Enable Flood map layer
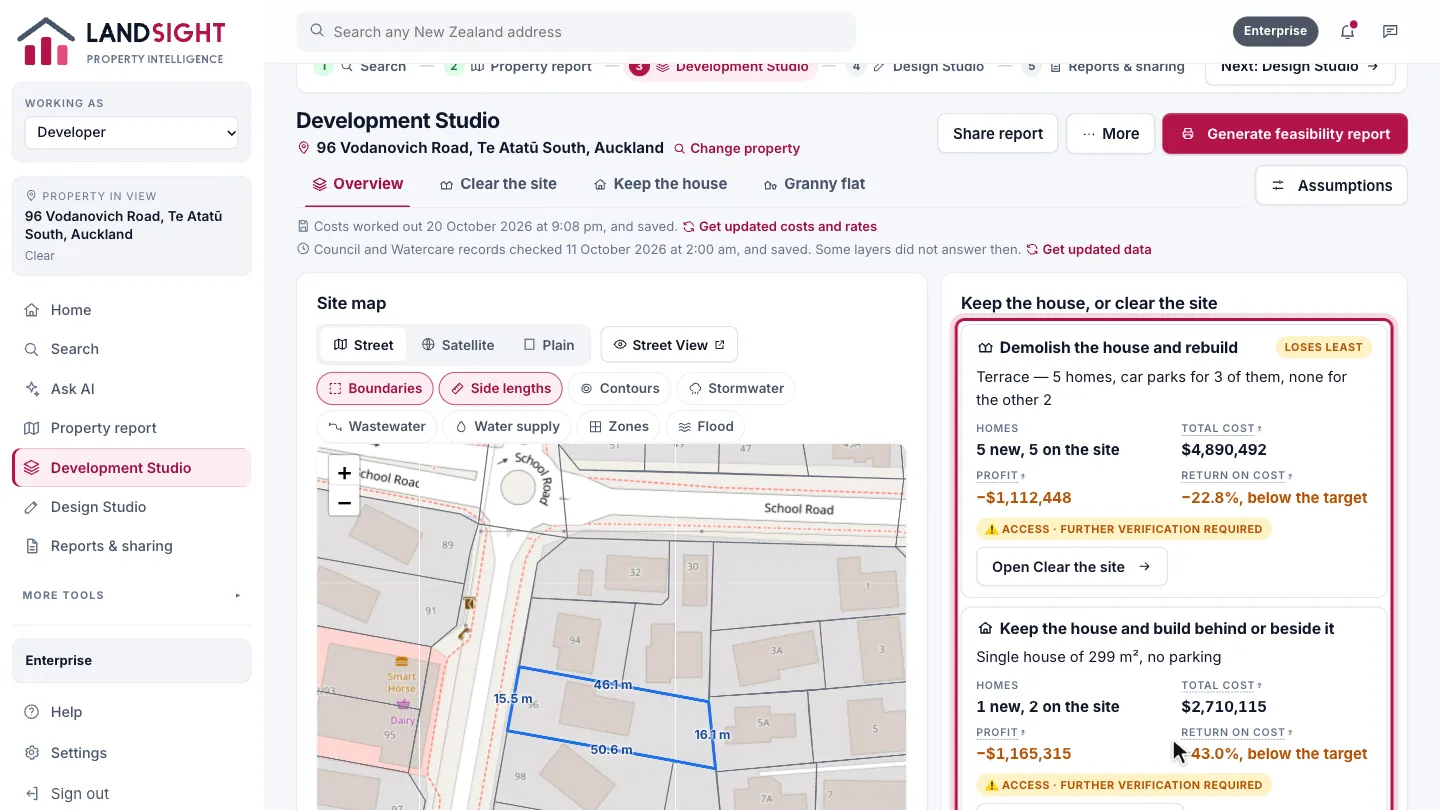 (706, 426)
